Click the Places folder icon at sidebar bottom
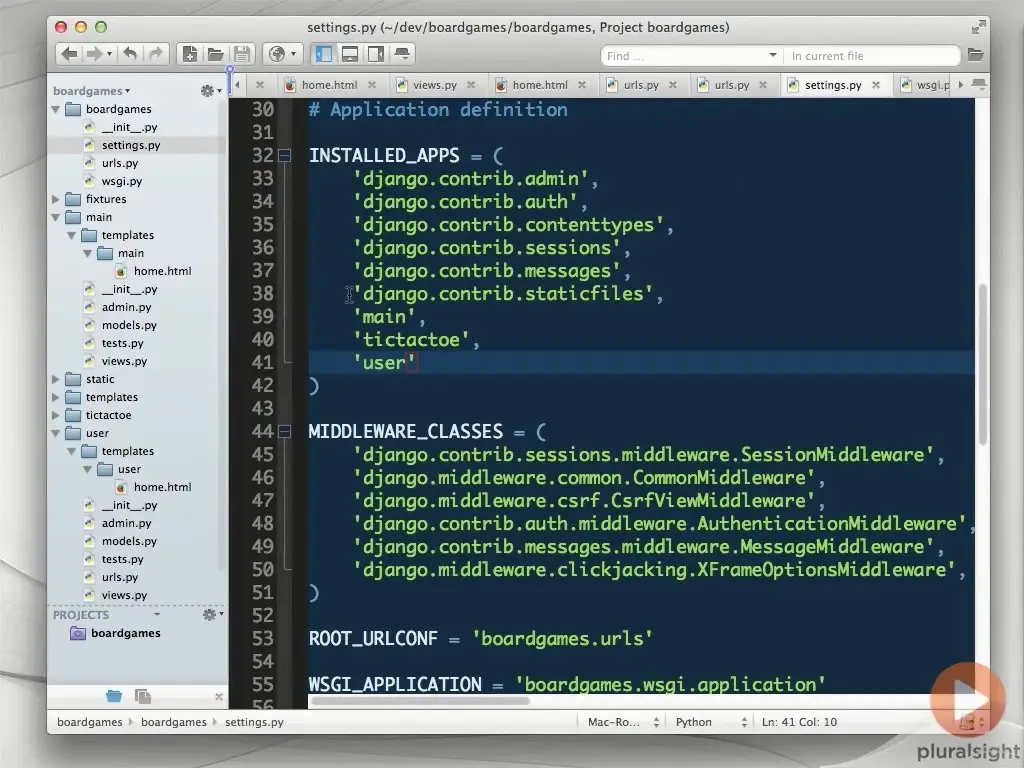Screen dimensions: 1024x768 [114, 696]
